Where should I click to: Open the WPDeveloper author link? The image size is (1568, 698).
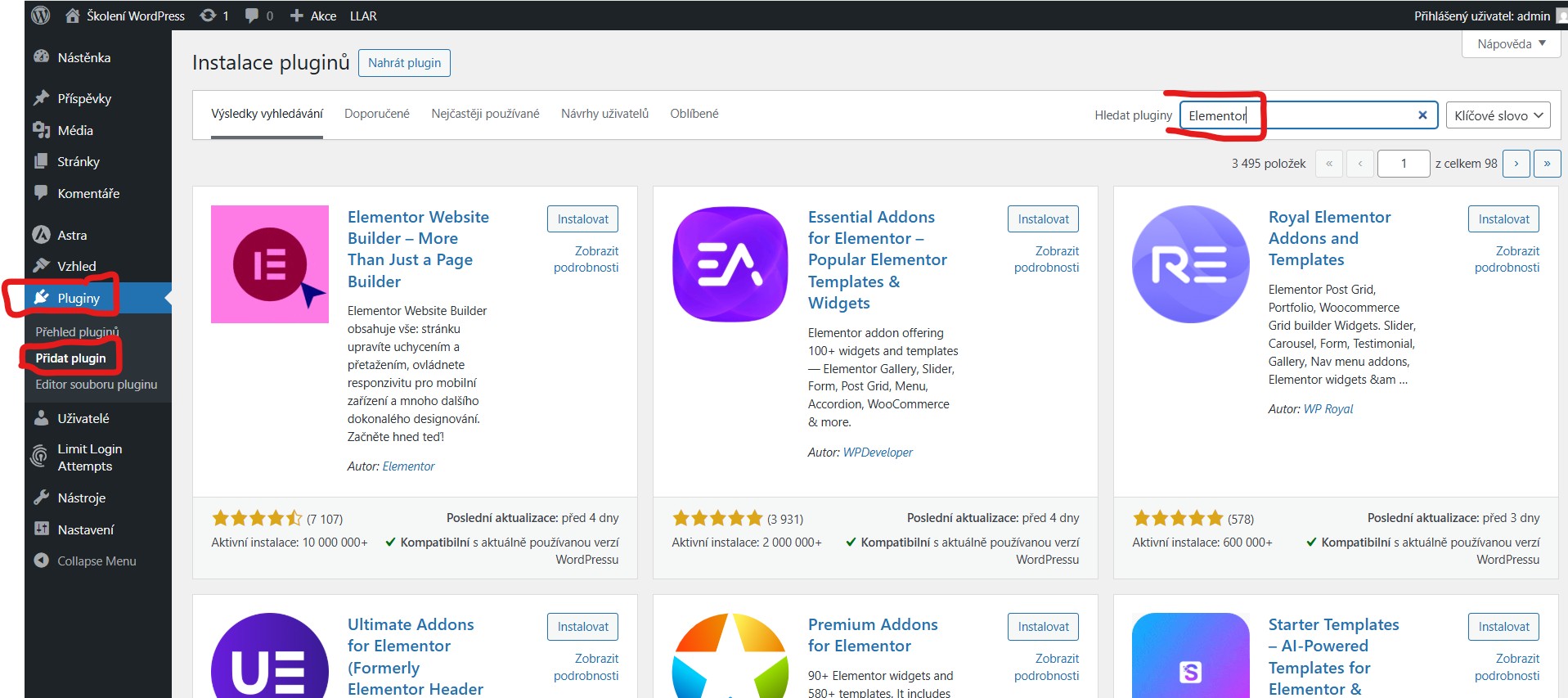[878, 453]
